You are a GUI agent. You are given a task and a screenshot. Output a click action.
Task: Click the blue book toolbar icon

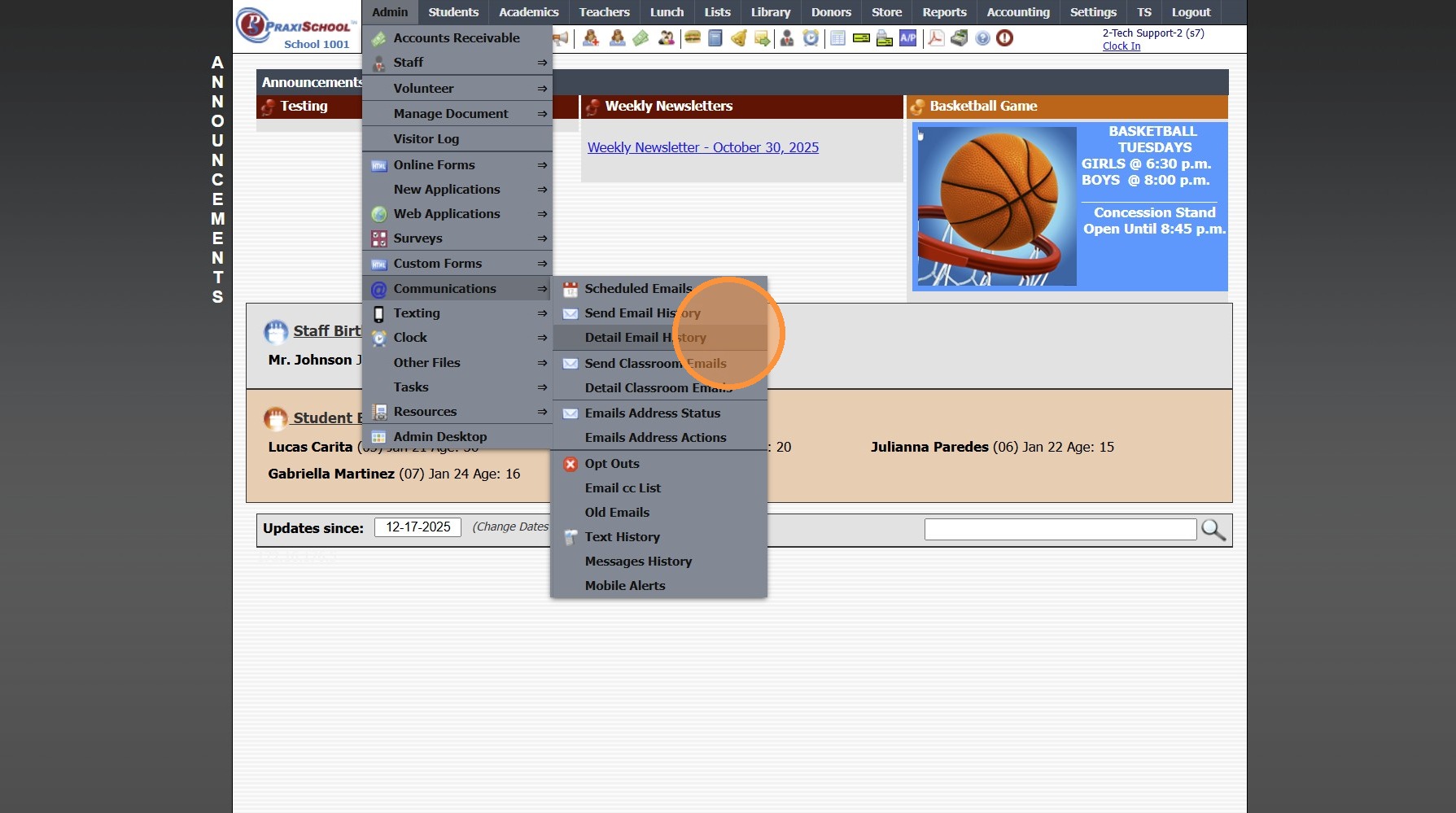pos(715,38)
